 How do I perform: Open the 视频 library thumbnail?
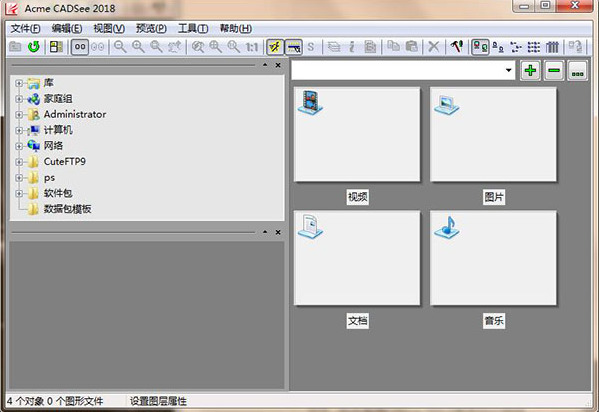357,135
